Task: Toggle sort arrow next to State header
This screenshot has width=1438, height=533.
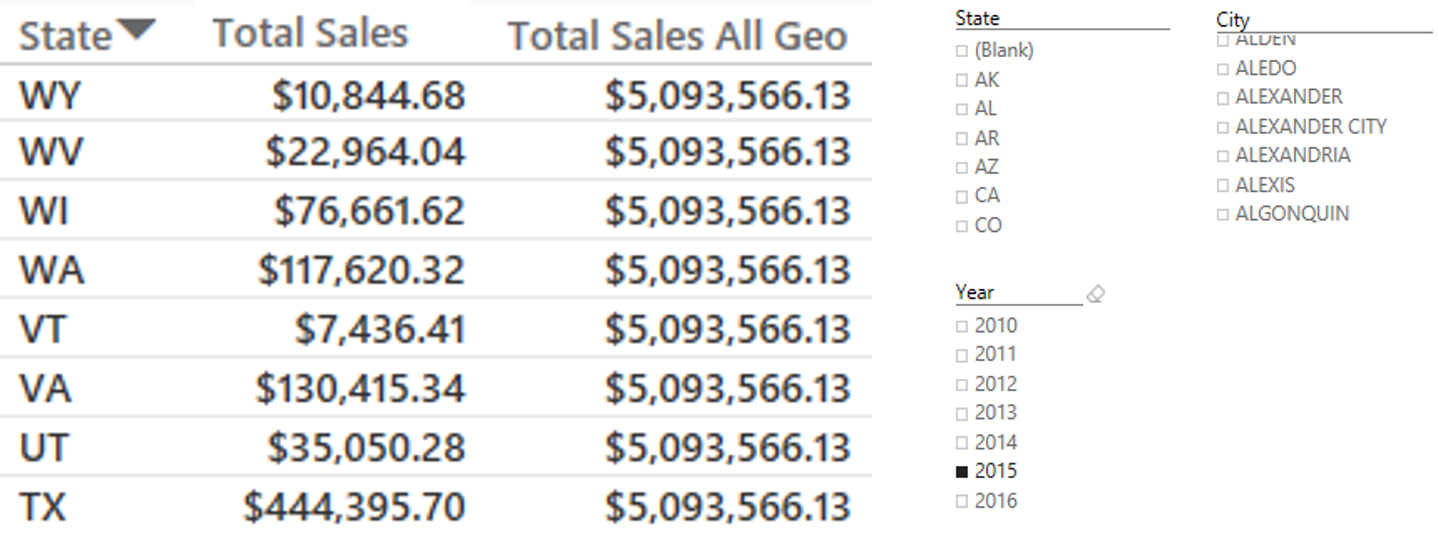Action: coord(137,31)
